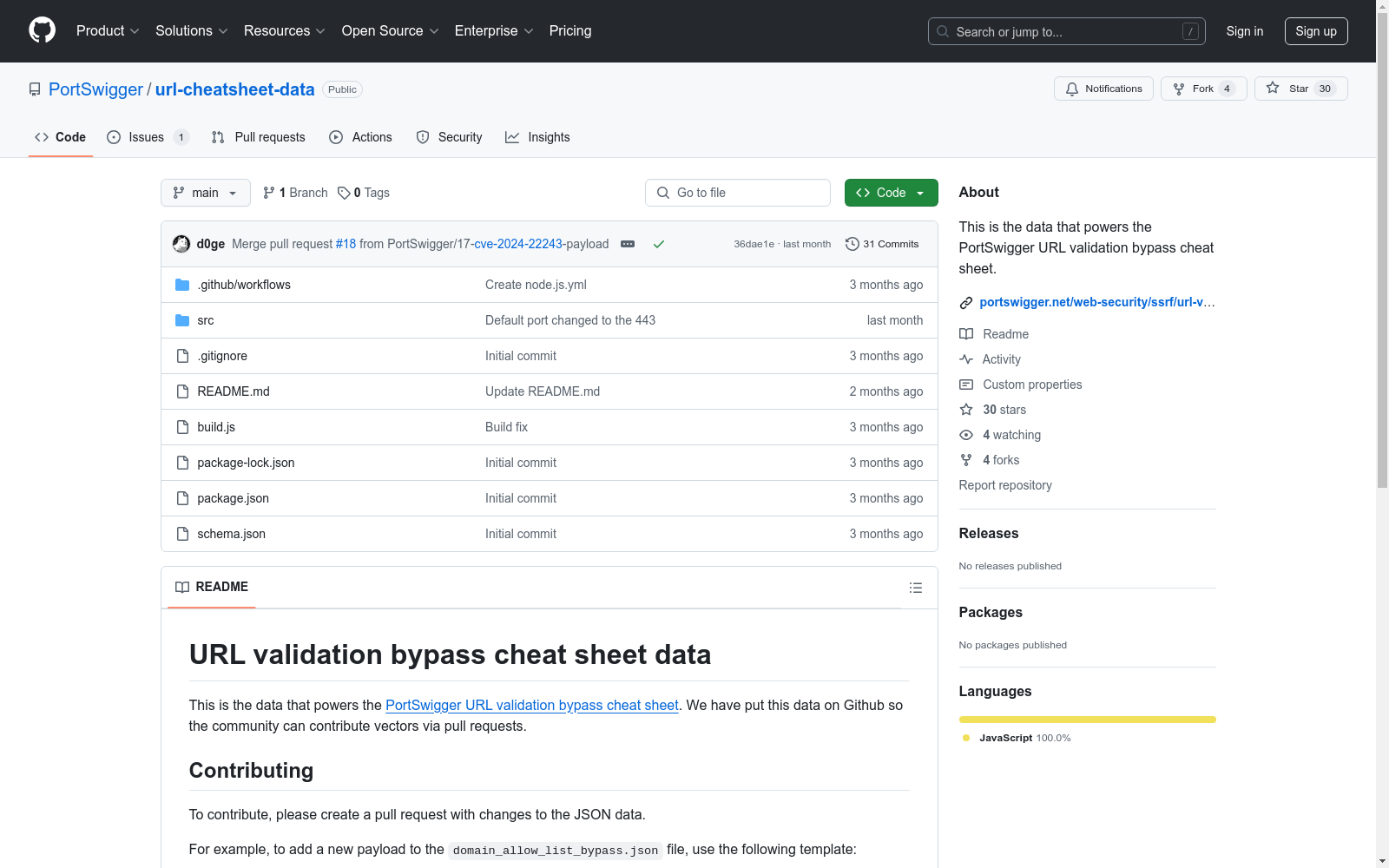
Task: Click the folder icon for .github/workflows
Action: (182, 285)
